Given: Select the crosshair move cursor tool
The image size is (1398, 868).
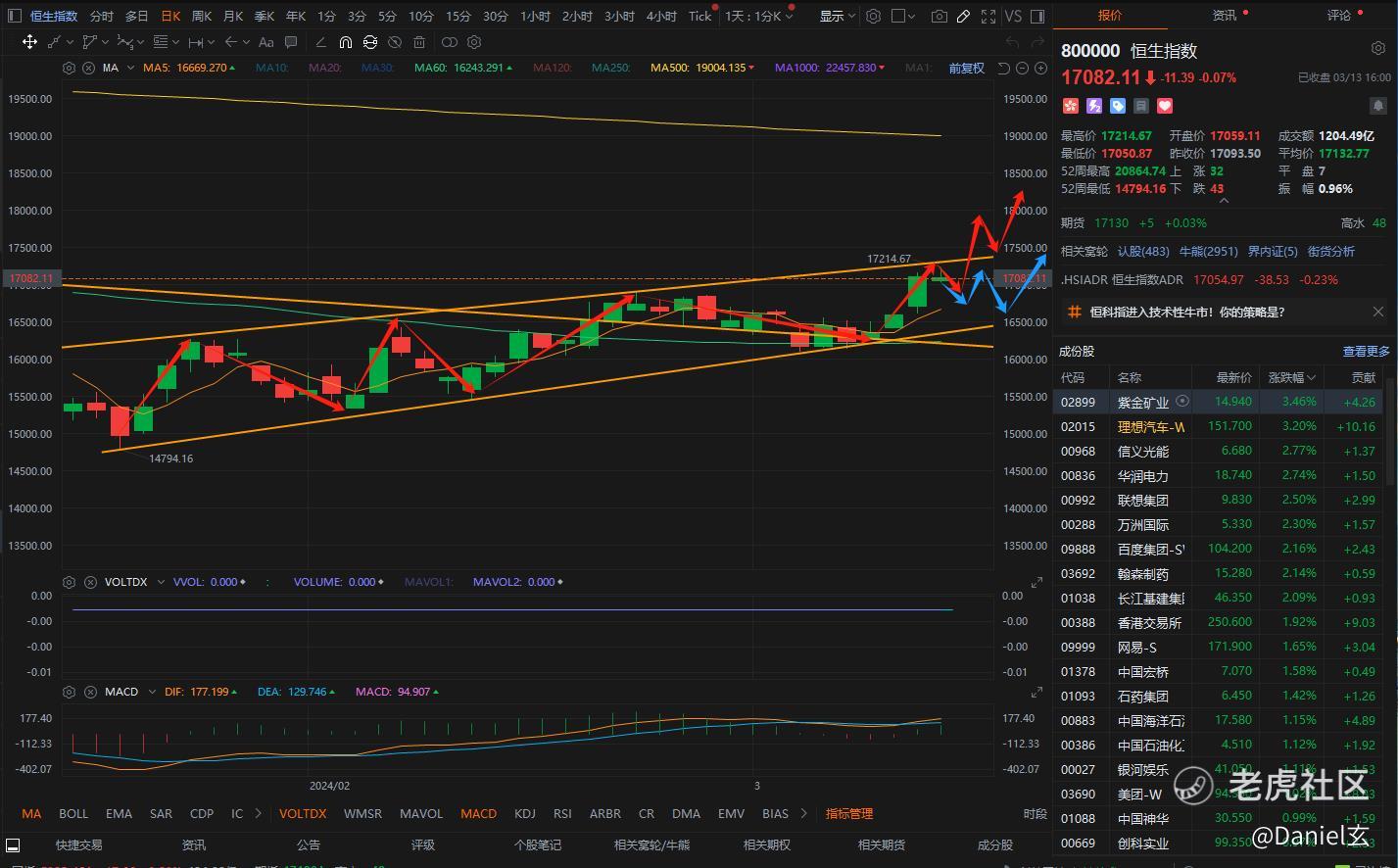Looking at the screenshot, I should click(x=29, y=42).
